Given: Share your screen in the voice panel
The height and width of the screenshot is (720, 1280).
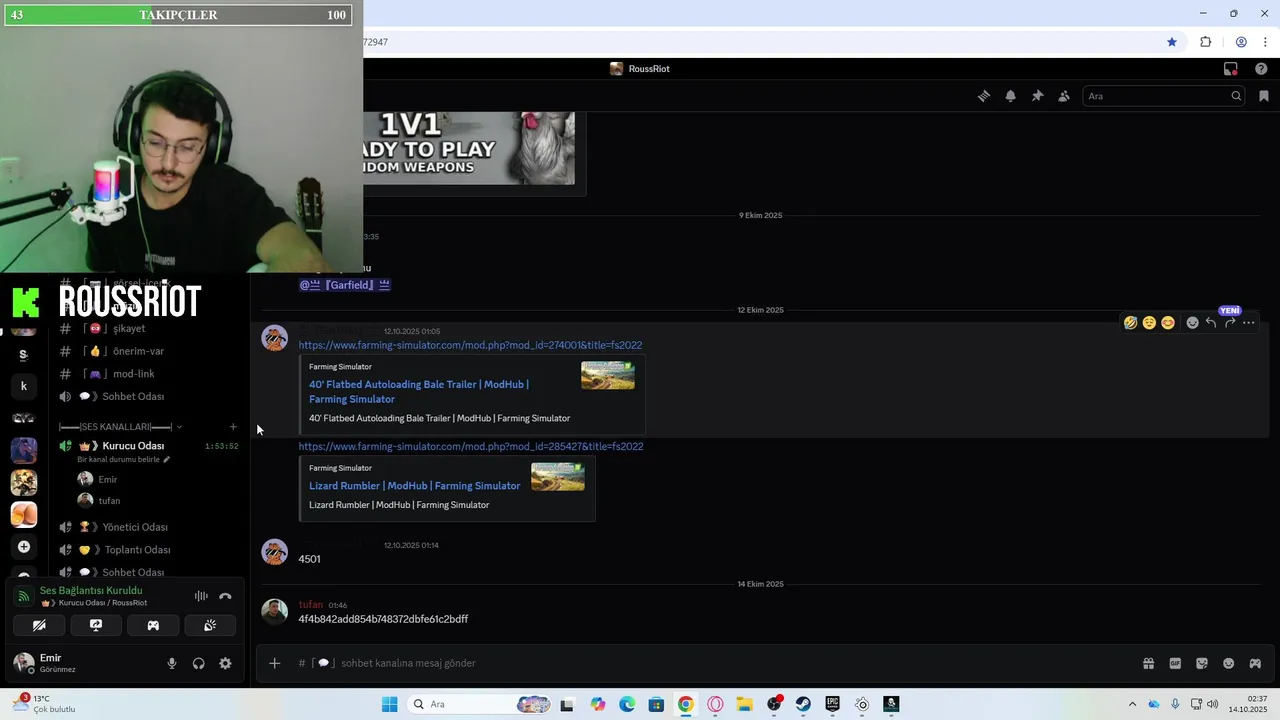Looking at the screenshot, I should [96, 625].
